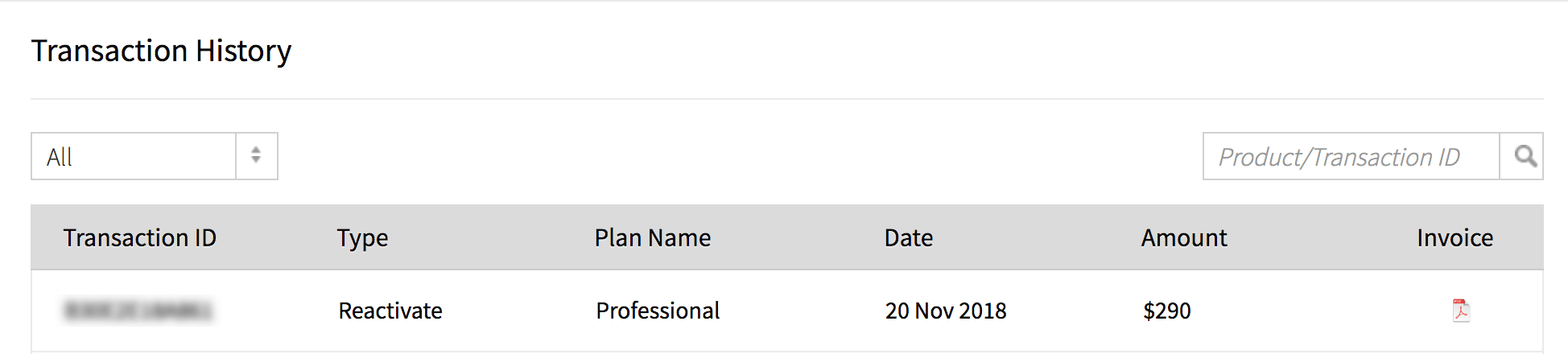Click the blurred transaction ID value
The image size is (1568, 354).
pos(138,311)
